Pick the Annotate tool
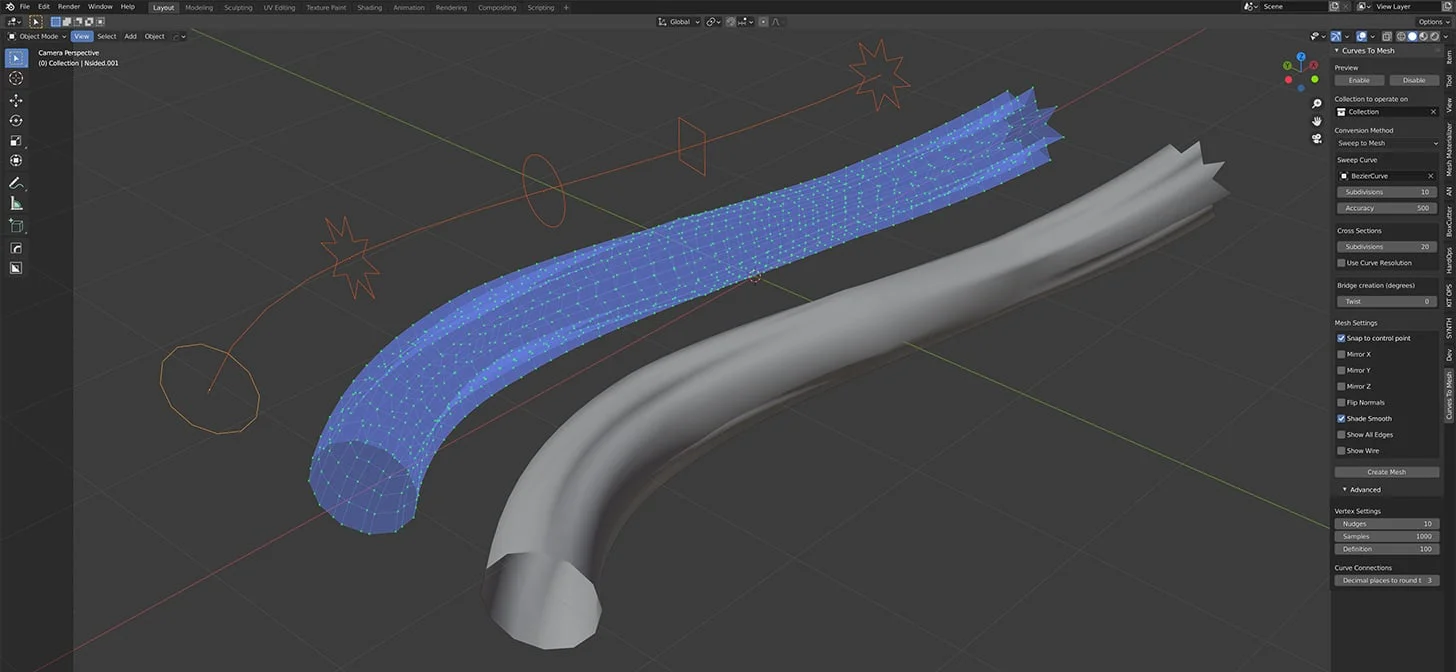 coord(16,183)
